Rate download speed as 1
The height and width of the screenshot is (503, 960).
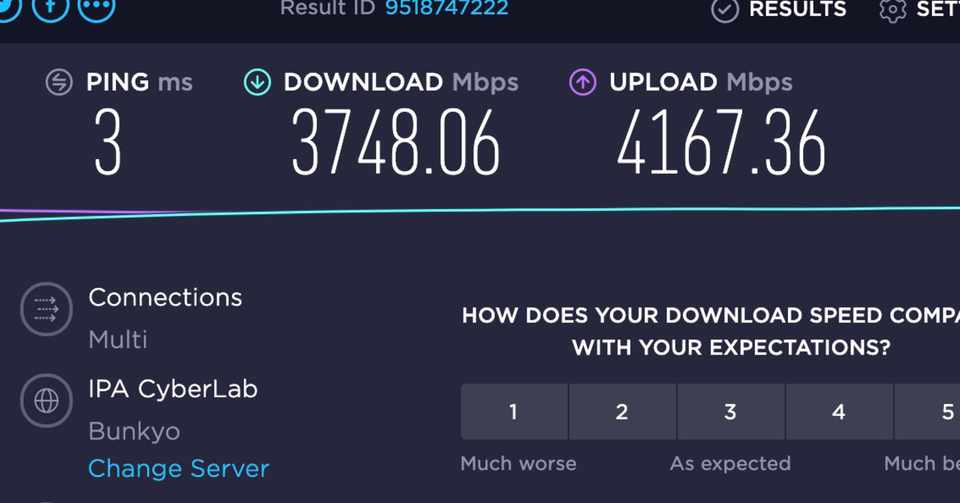(x=514, y=412)
